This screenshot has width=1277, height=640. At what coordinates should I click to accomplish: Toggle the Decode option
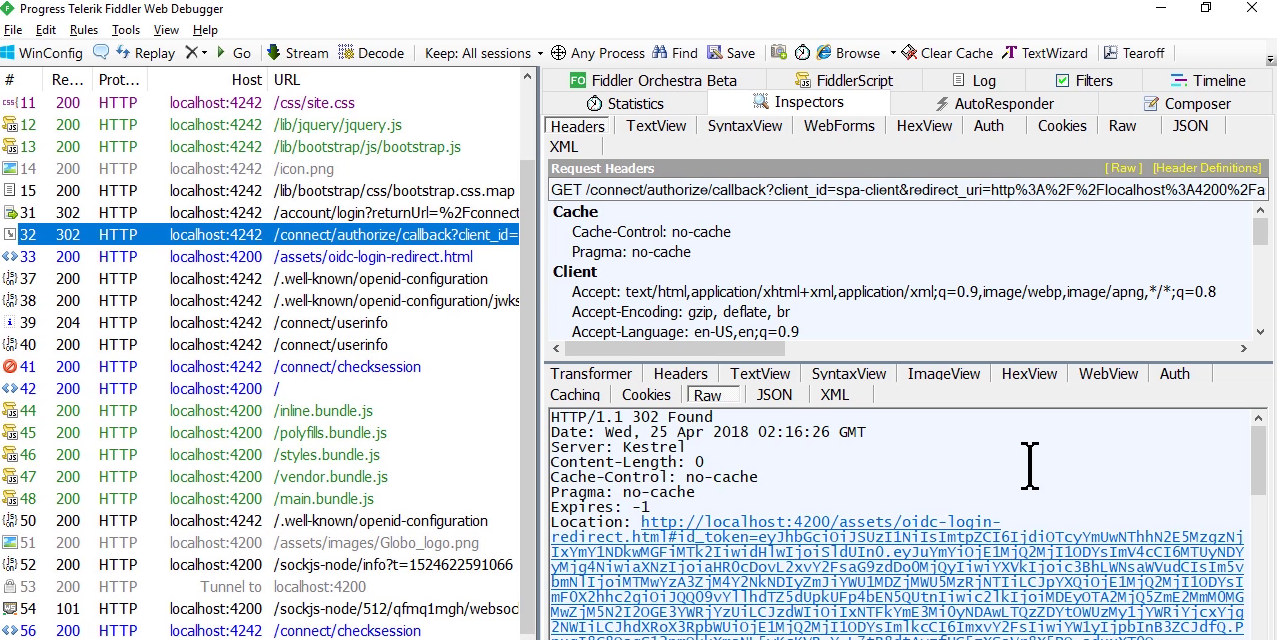(x=371, y=53)
